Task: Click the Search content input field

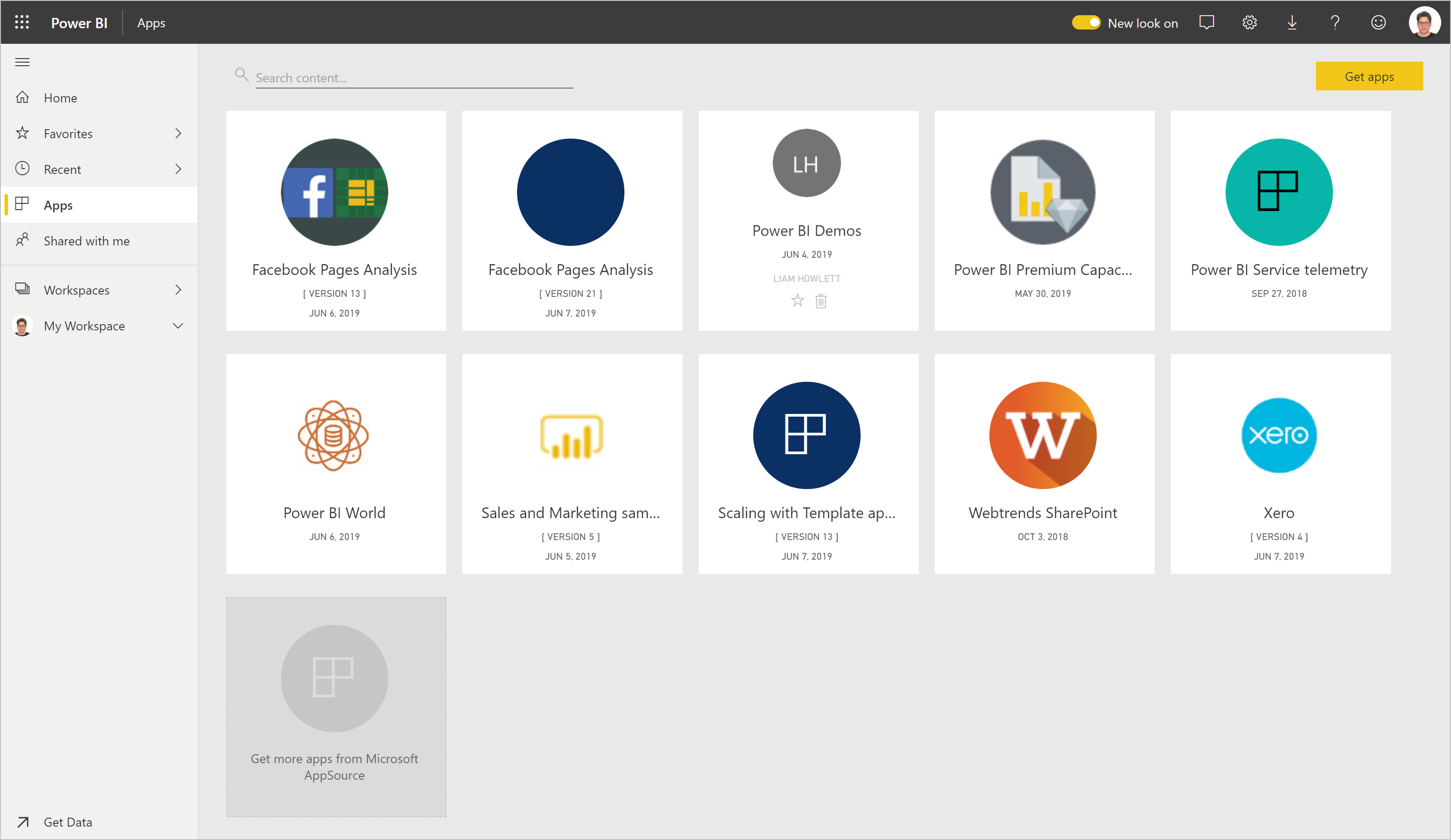Action: tap(415, 78)
